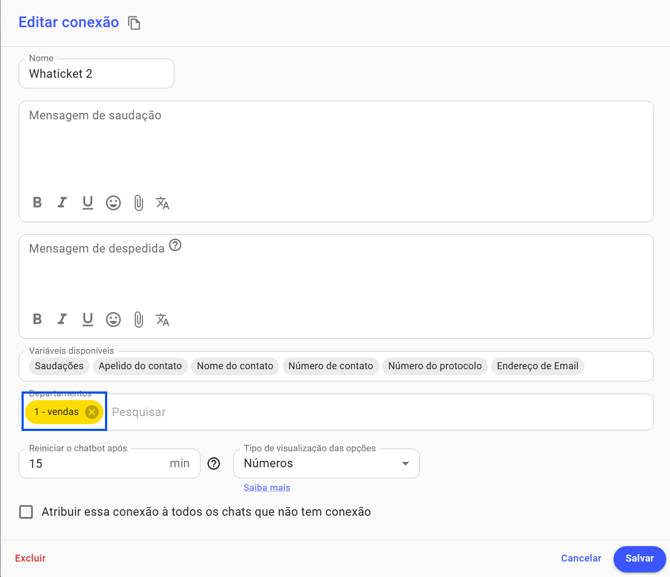Screen dimensions: 670x577
Task: Open the Tipo de visualização das opções dropdown
Action: 326,463
